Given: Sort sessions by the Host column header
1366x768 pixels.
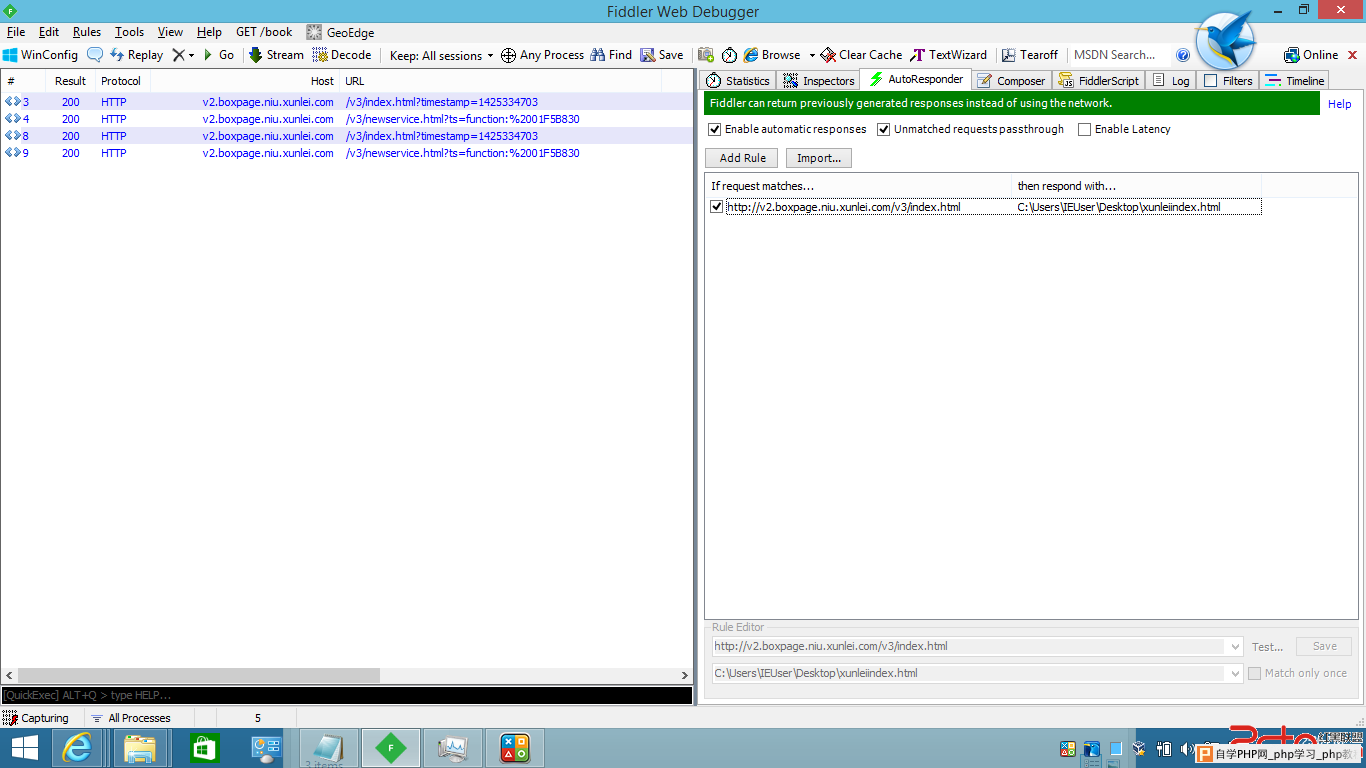Looking at the screenshot, I should point(245,81).
